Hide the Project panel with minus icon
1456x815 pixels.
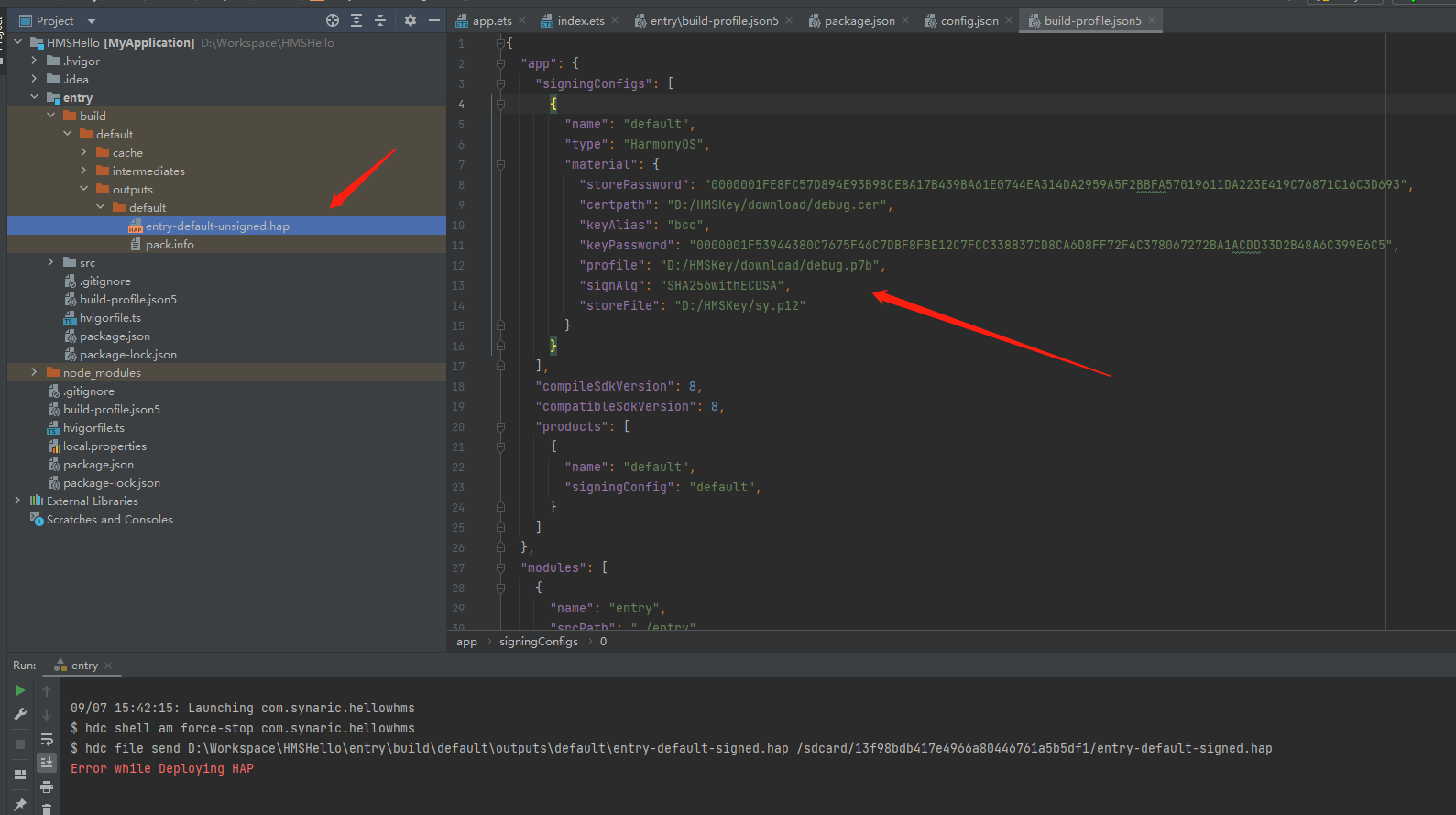pyautogui.click(x=434, y=20)
